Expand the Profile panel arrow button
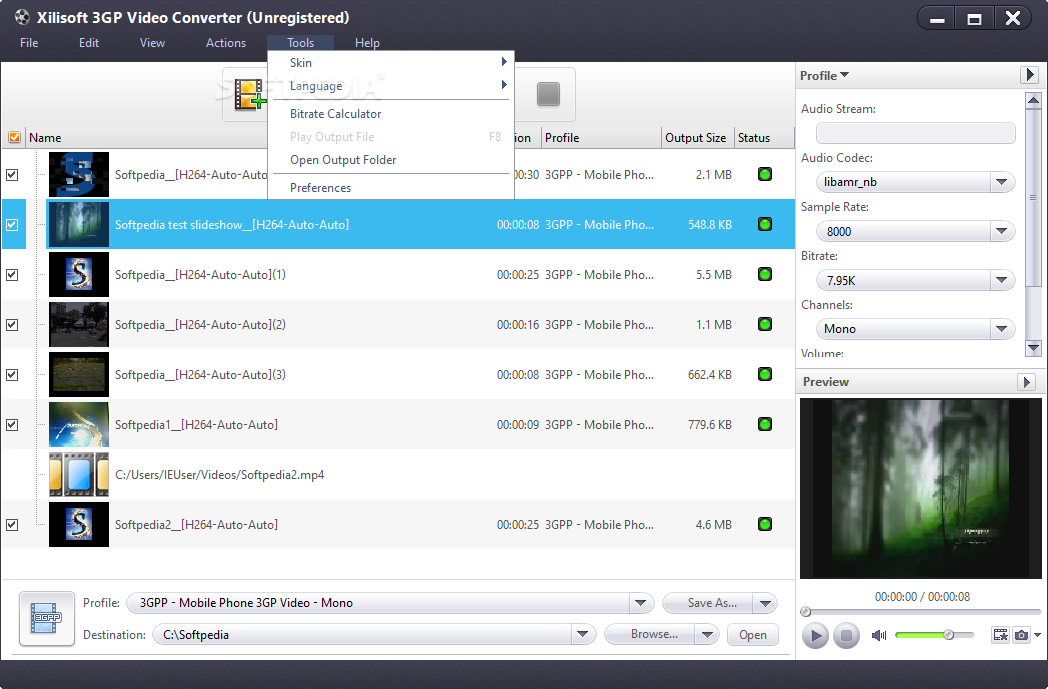The height and width of the screenshot is (689, 1048). [x=1029, y=75]
